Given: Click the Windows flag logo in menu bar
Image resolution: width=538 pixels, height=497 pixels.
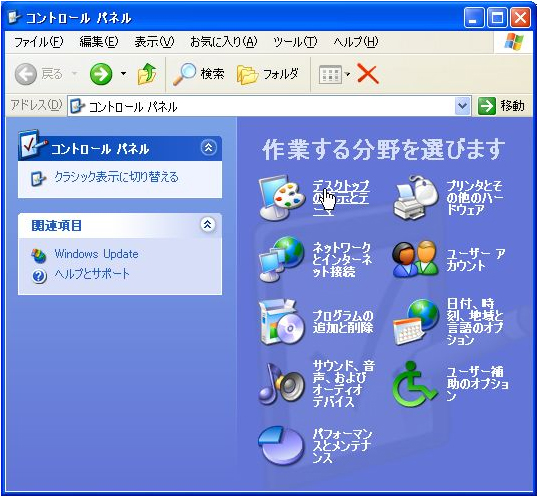Looking at the screenshot, I should click(x=514, y=42).
